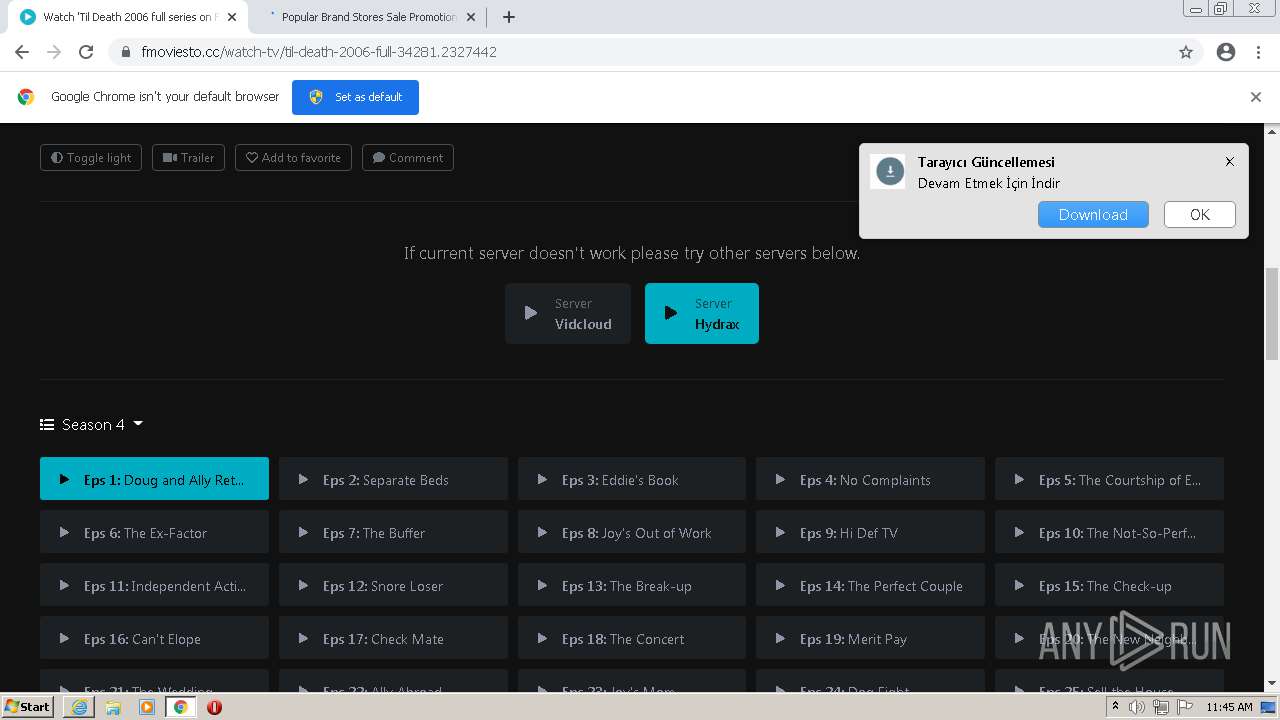Open Action Center flag icon
This screenshot has height=720, width=1280.
pos(1185,707)
